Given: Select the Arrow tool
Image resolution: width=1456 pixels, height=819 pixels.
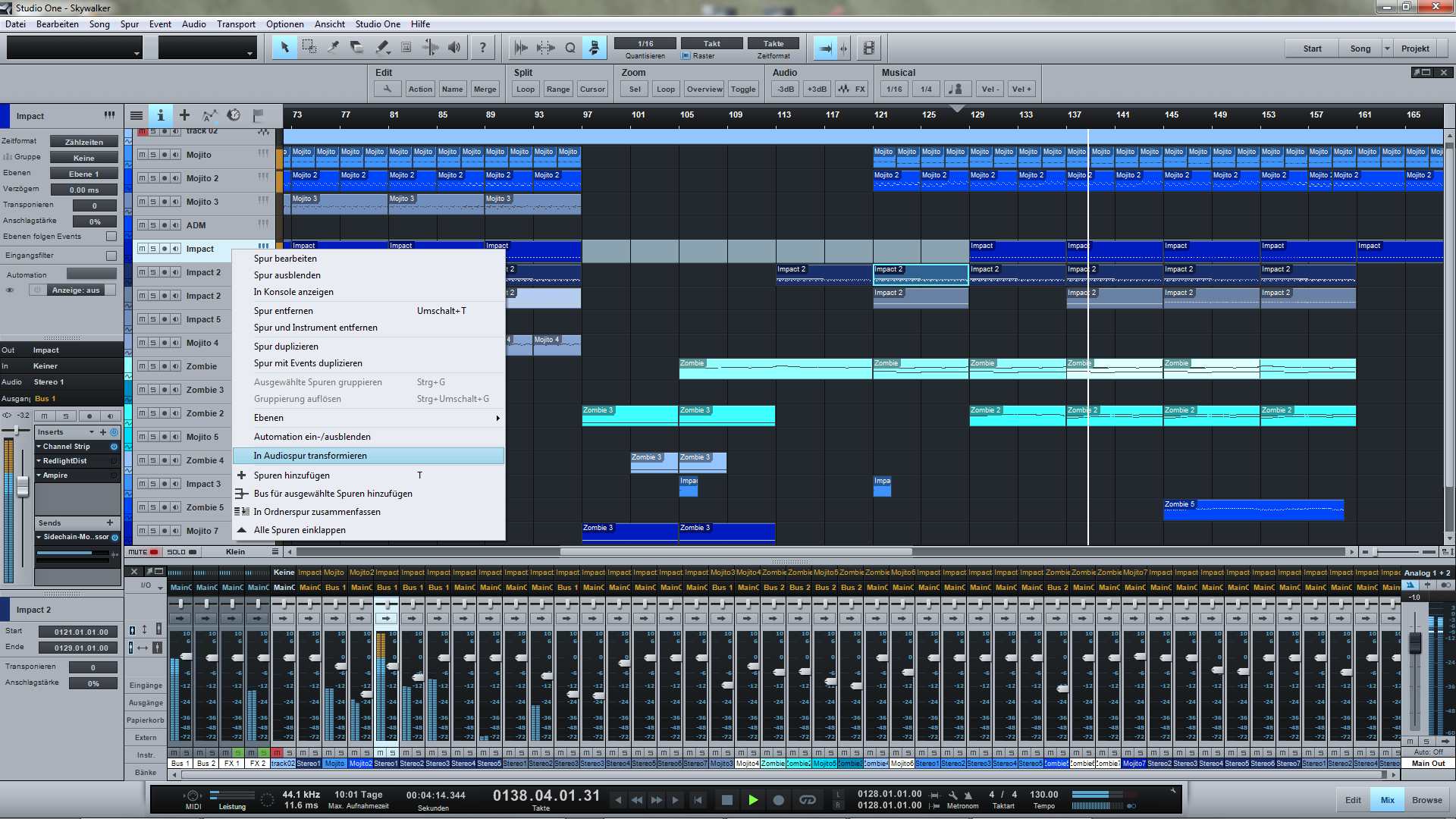Looking at the screenshot, I should click(284, 48).
